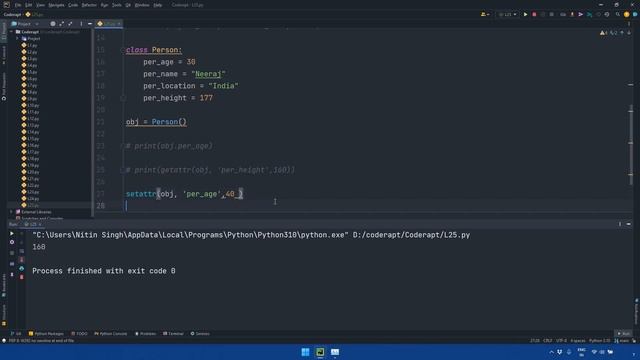
Task: Click the warnings indicator in editor corner
Action: [604, 33]
